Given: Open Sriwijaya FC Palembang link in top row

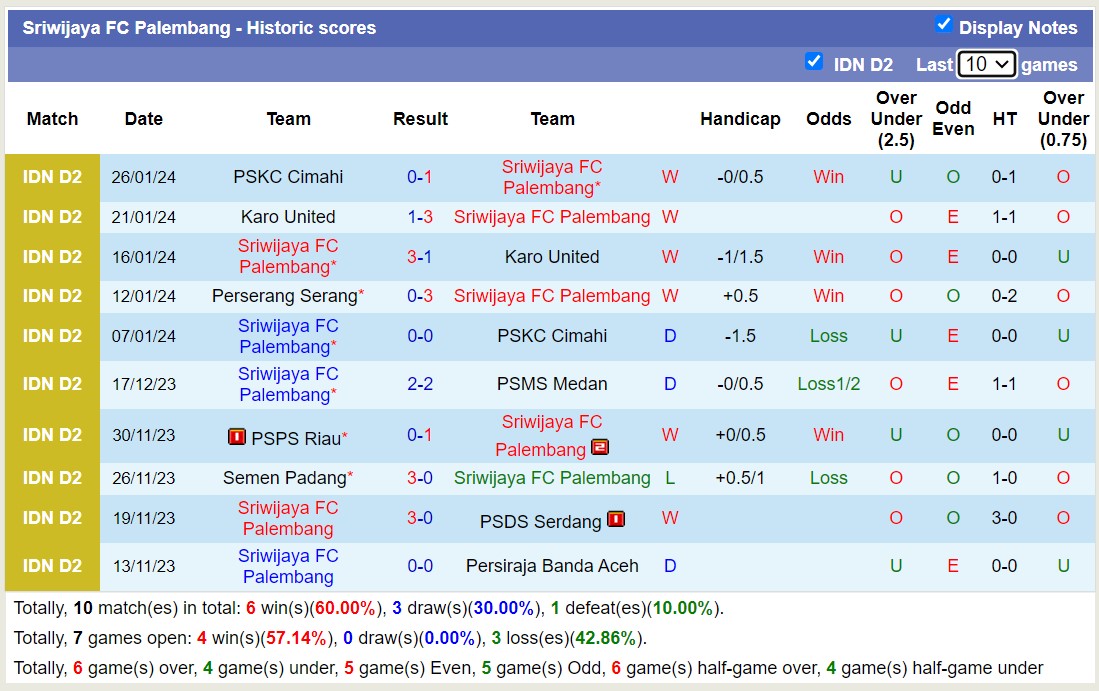Looking at the screenshot, I should [x=552, y=176].
